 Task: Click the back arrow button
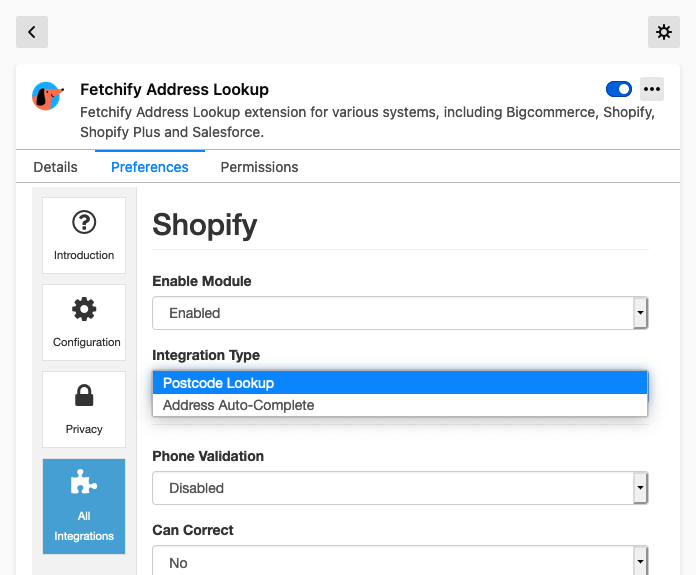click(32, 32)
